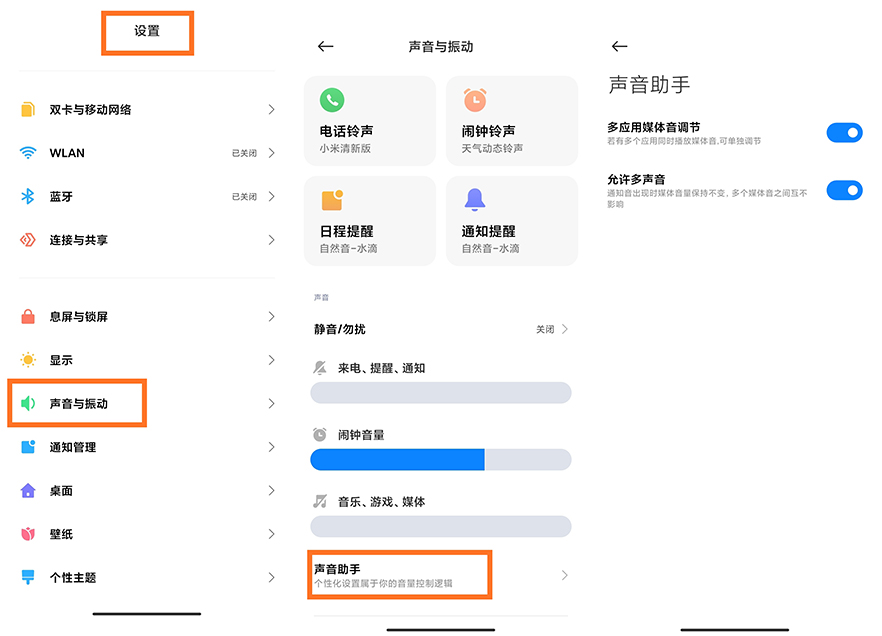Expand 双卡与移动网络 with its chevron
The image size is (882, 636).
(x=271, y=110)
